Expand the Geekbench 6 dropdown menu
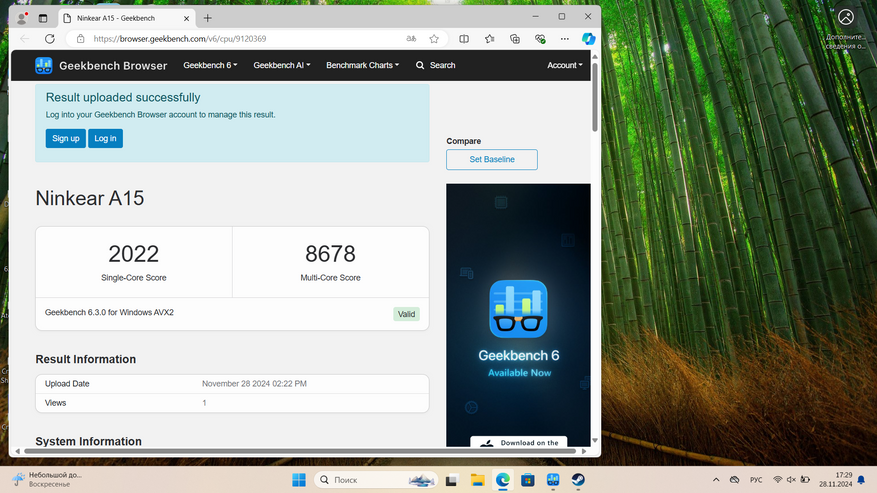877x493 pixels. pos(210,65)
